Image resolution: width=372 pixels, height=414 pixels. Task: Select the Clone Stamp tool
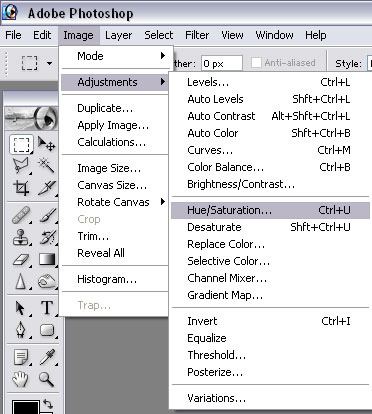click(x=21, y=237)
